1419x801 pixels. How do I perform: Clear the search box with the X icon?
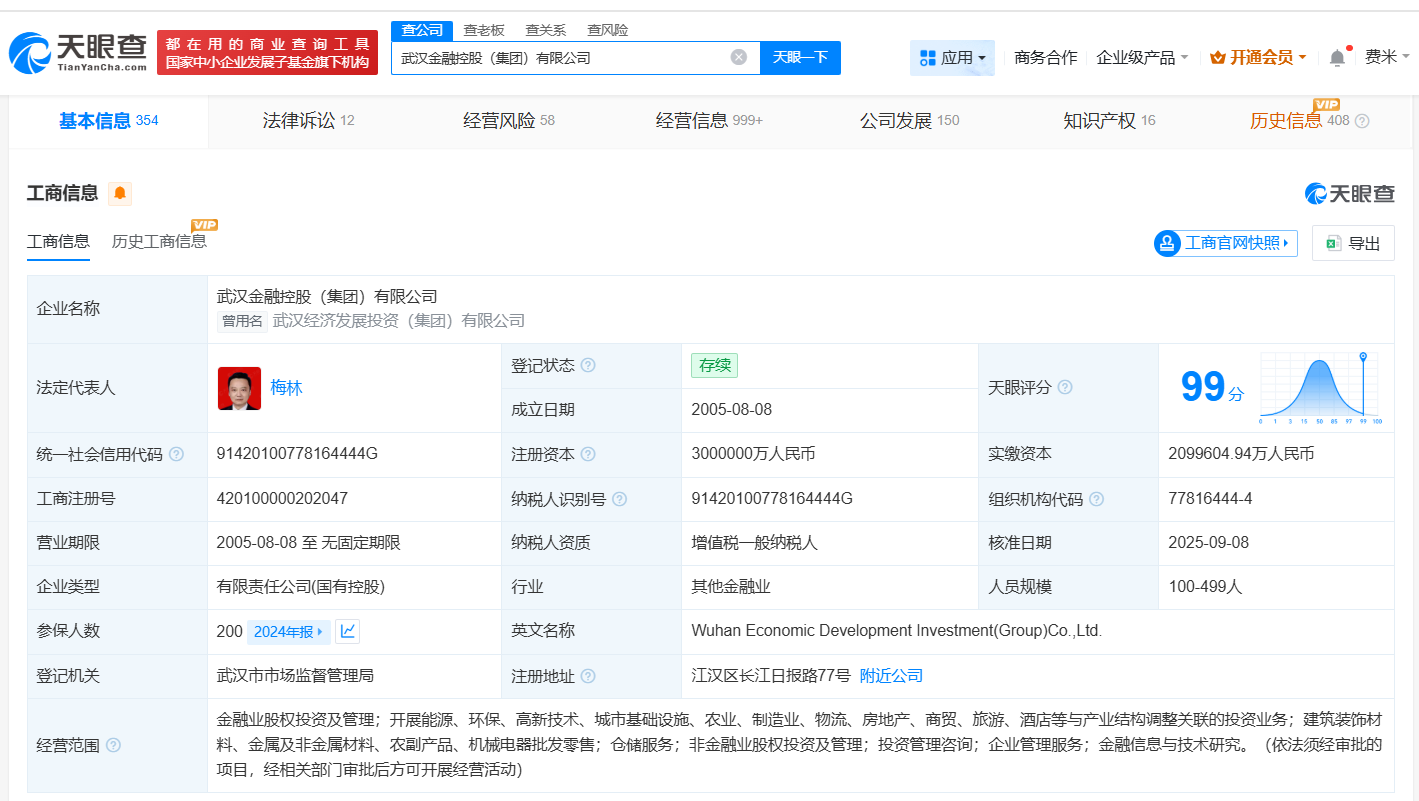[x=739, y=57]
